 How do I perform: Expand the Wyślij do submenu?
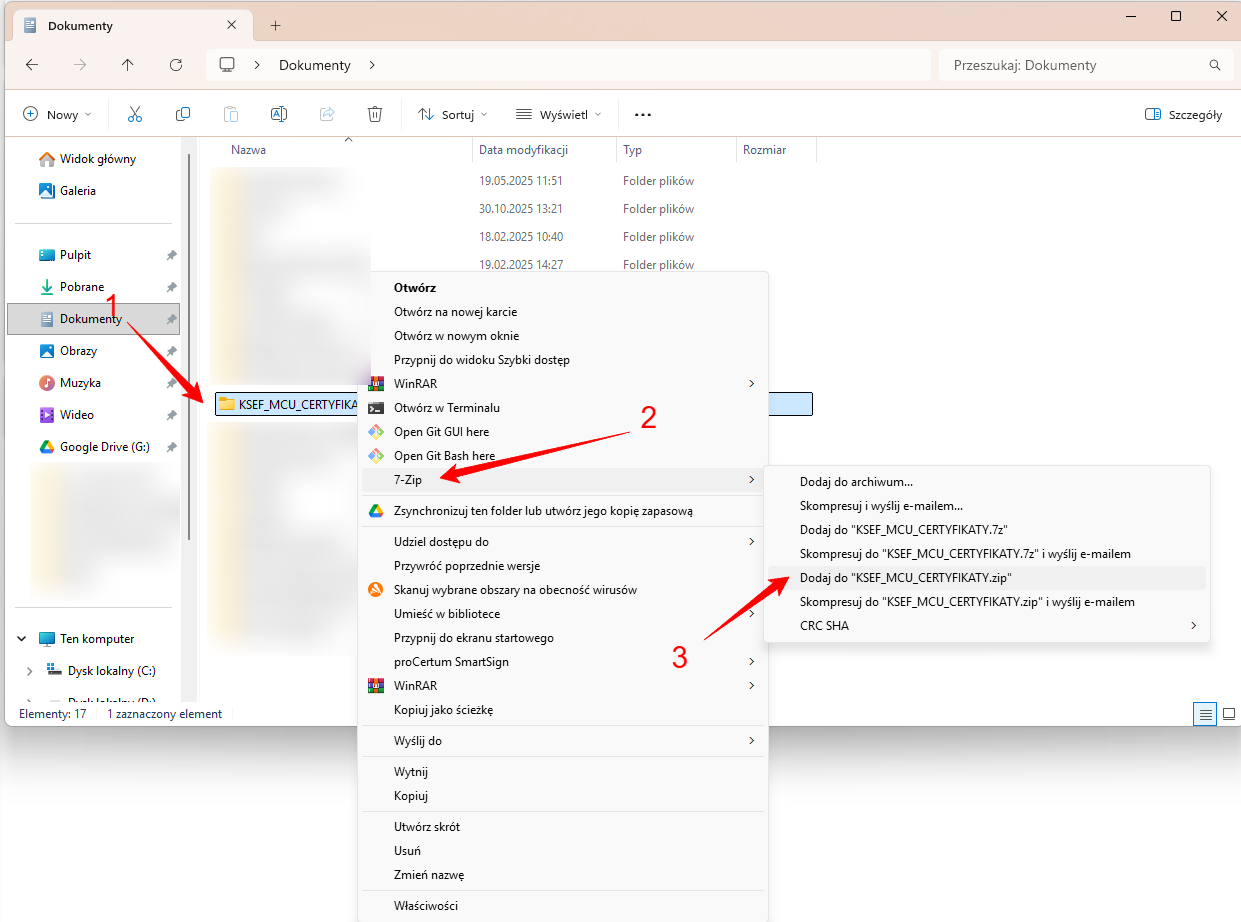[x=752, y=741]
